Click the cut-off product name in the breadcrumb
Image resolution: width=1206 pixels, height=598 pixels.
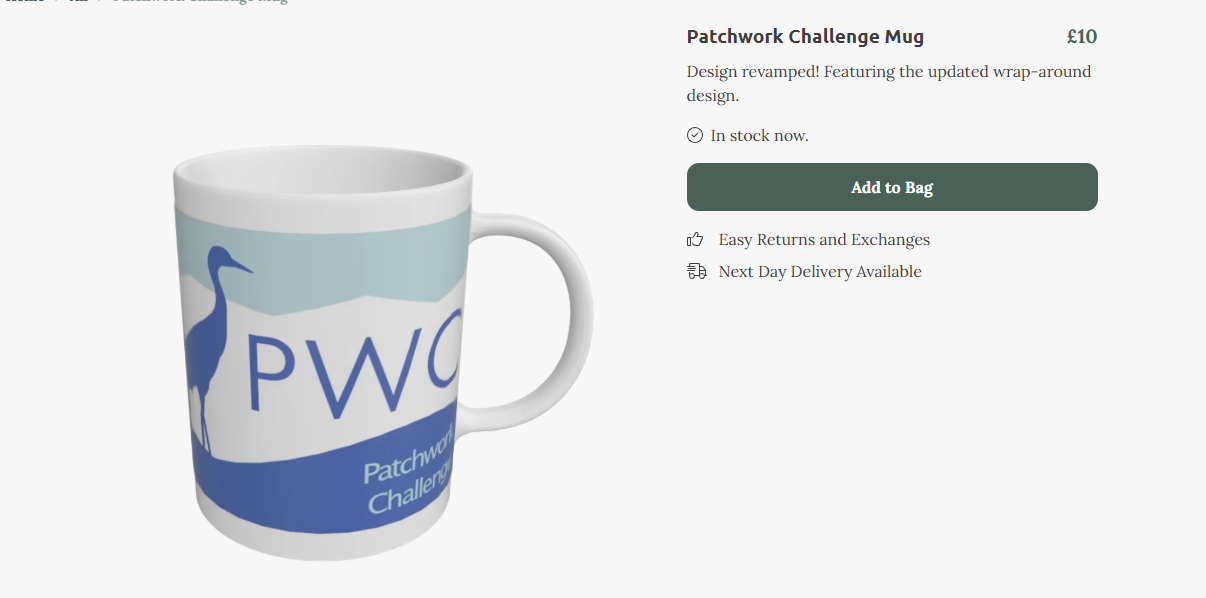(x=200, y=1)
